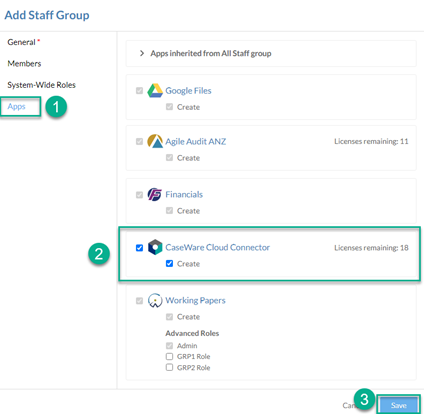
Task: Click the 'Licenses remaining: 11' text
Action: pyautogui.click(x=371, y=141)
